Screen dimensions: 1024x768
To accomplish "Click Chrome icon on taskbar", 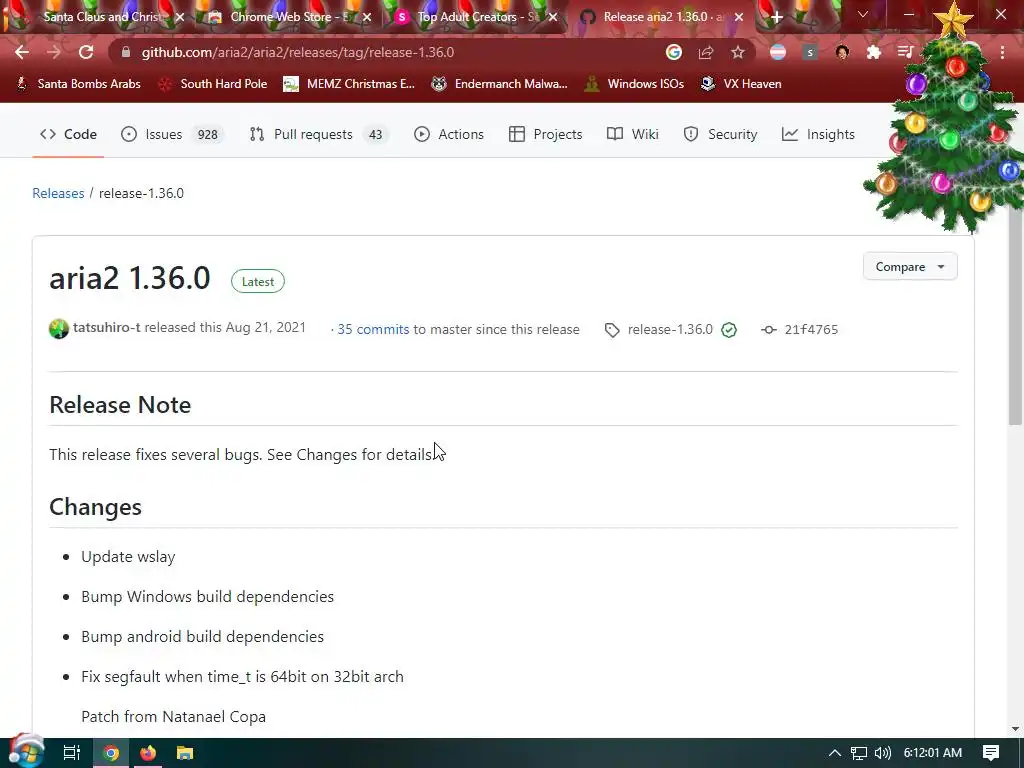I will 111,753.
